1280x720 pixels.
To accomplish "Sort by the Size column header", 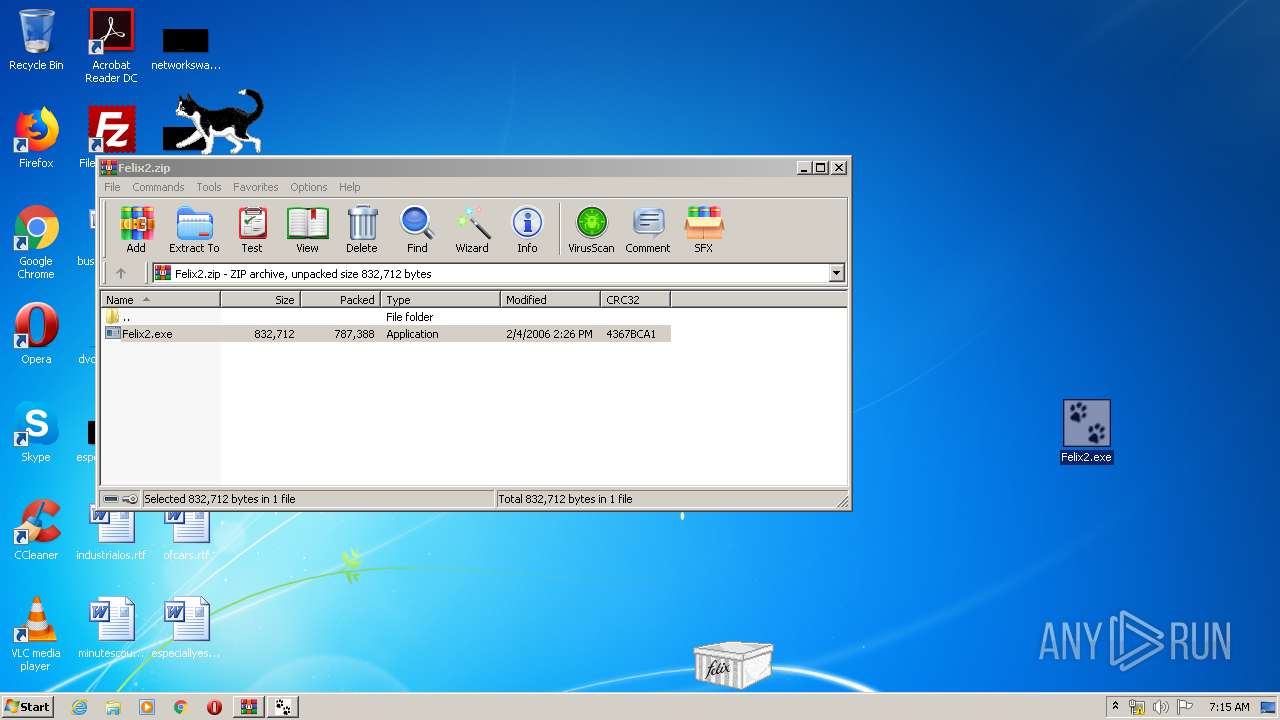I will (x=261, y=300).
